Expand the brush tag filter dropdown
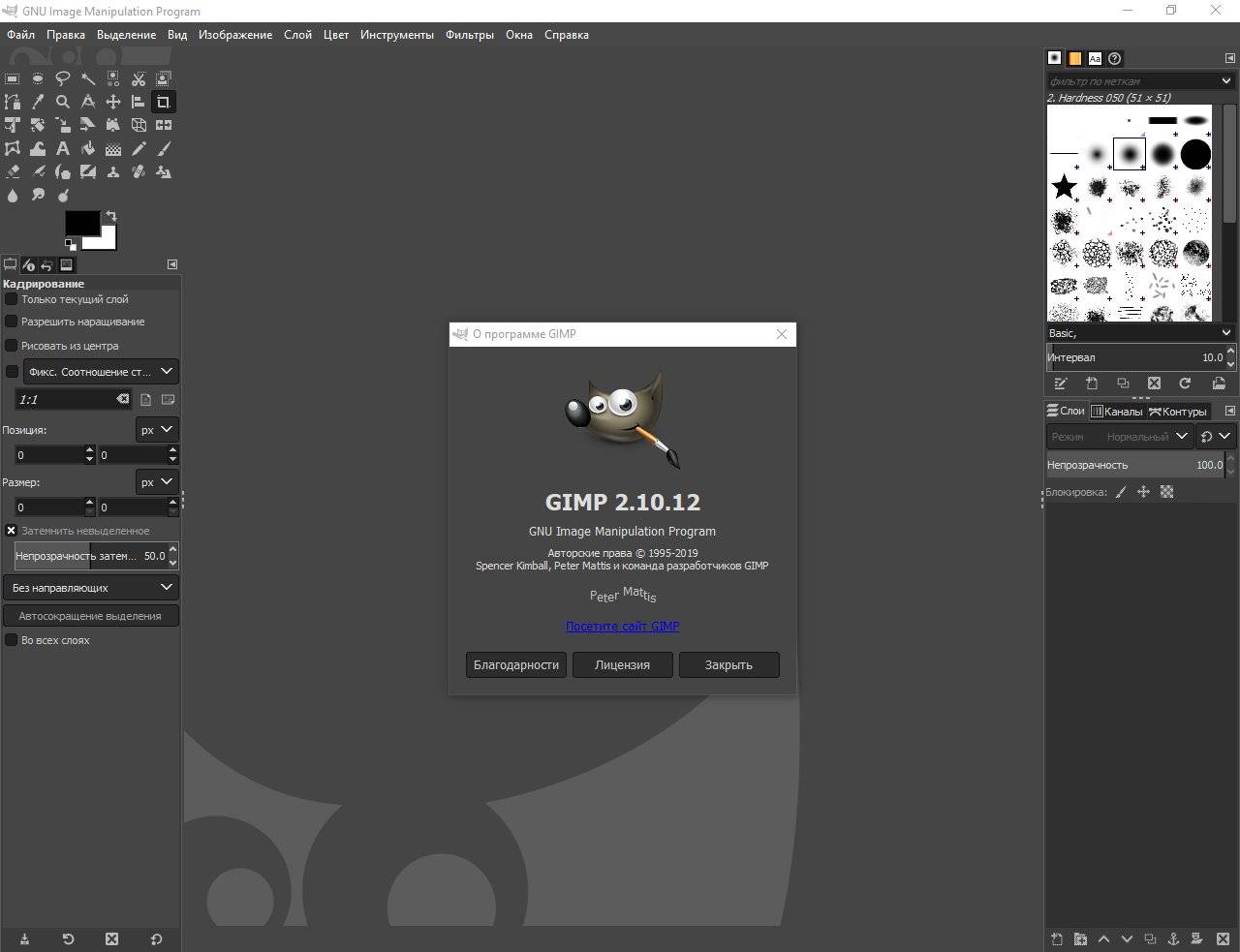The height and width of the screenshot is (952, 1240). pyautogui.click(x=1226, y=81)
